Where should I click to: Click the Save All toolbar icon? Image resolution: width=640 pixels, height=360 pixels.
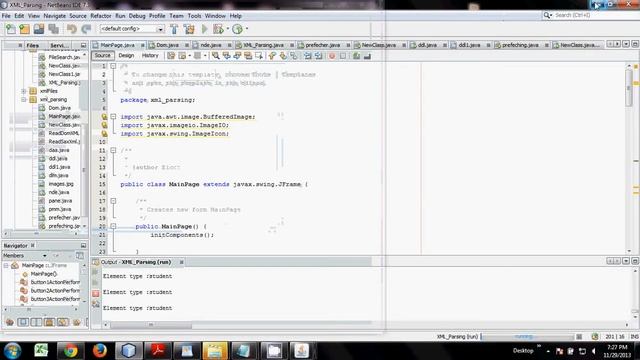[x=53, y=29]
